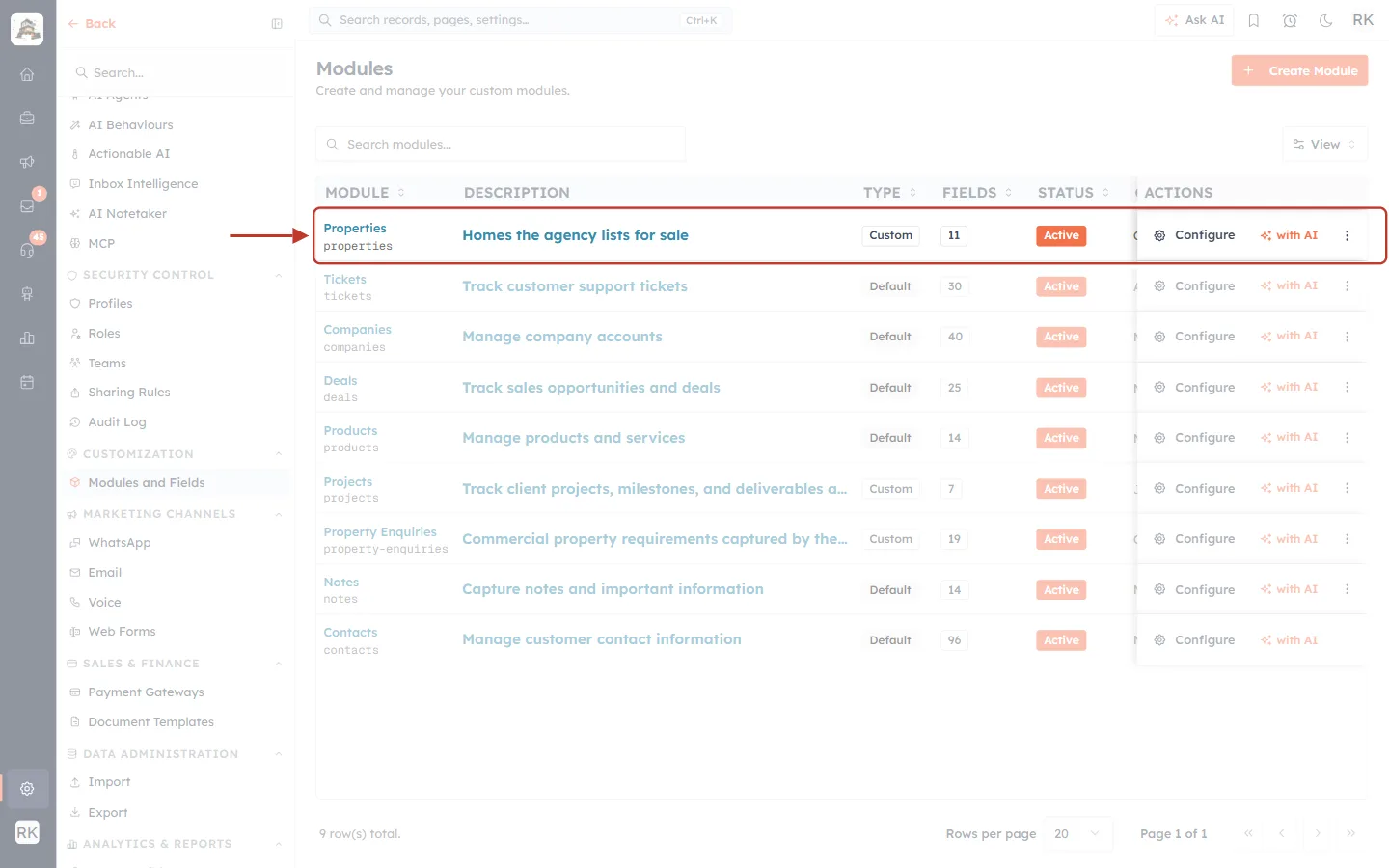The height and width of the screenshot is (868, 1389).
Task: Open three-dot menu for Projects row
Action: coord(1348,489)
